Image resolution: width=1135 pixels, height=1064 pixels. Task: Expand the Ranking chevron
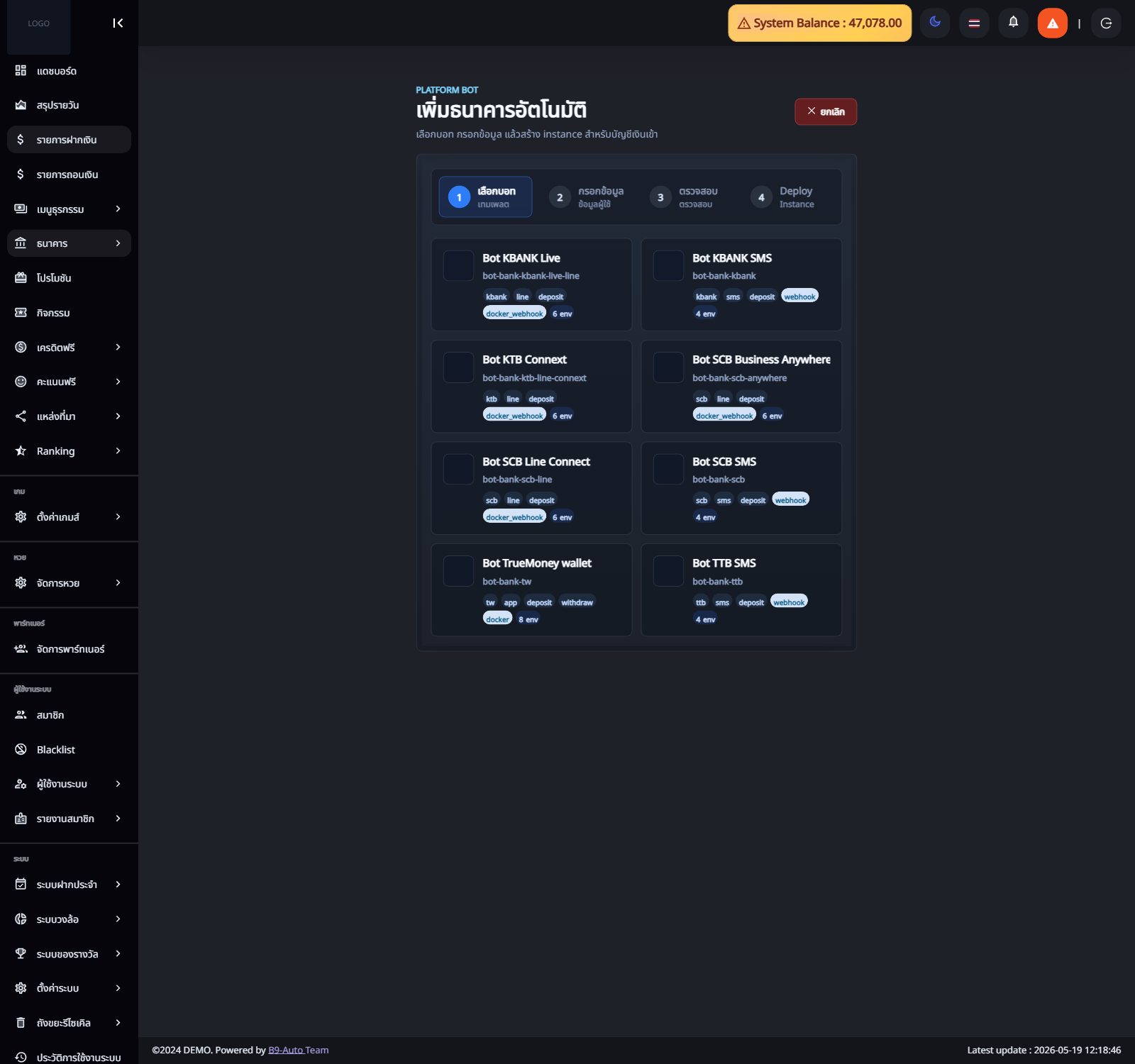click(118, 451)
